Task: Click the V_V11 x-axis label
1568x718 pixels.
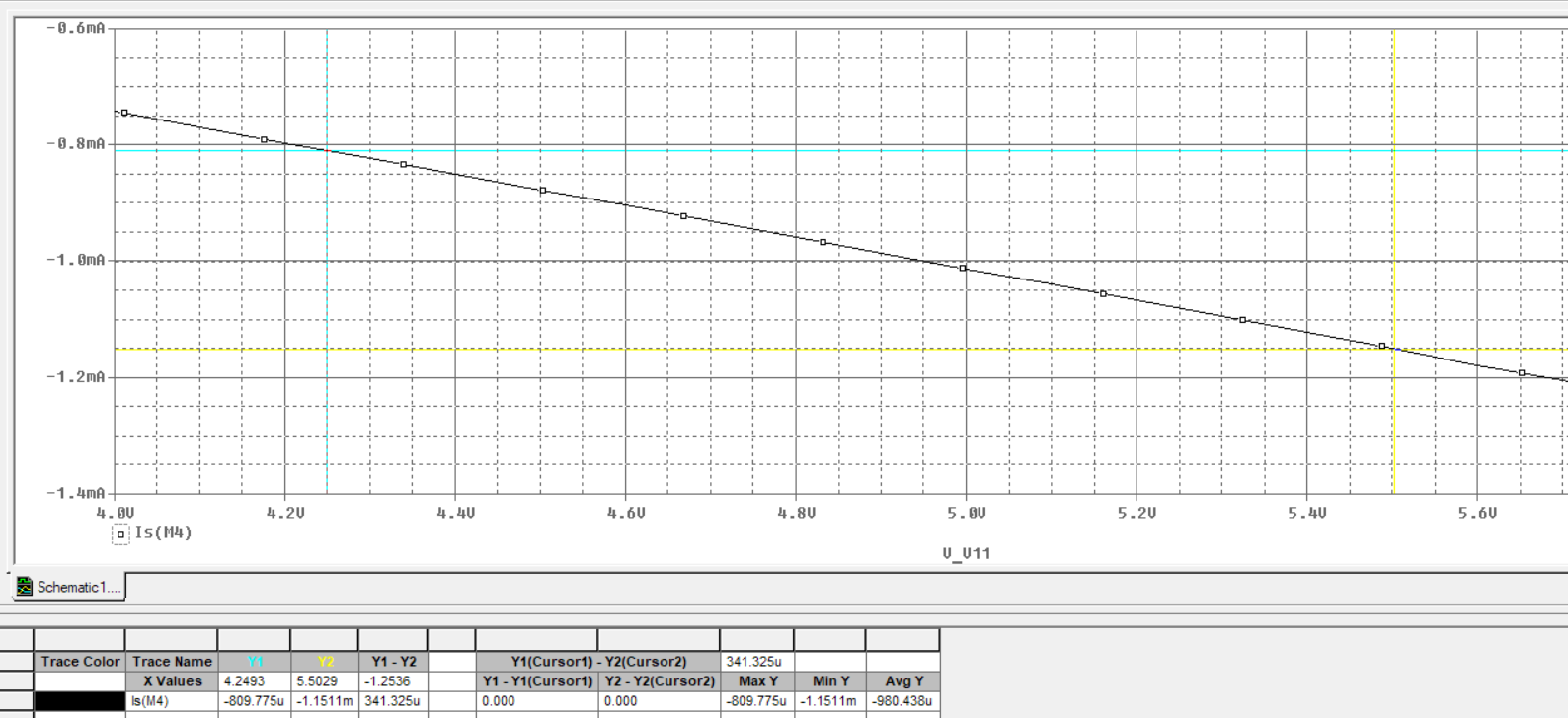Action: click(966, 553)
